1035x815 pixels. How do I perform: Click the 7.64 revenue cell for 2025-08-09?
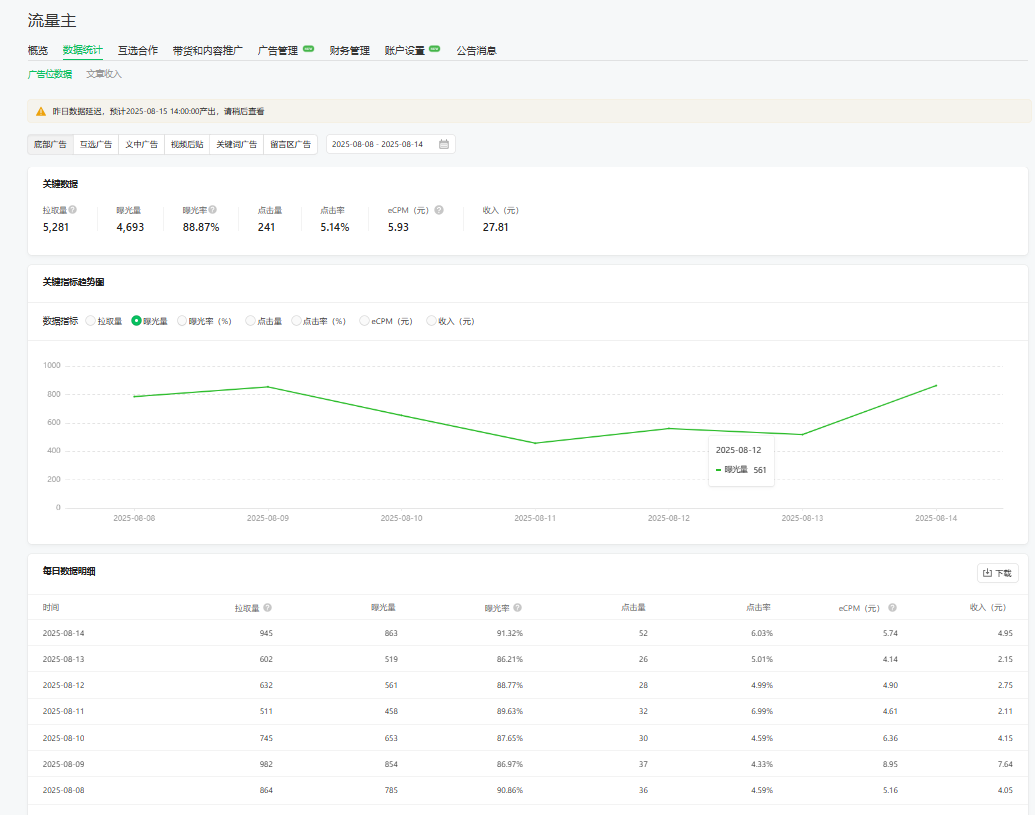point(1005,764)
